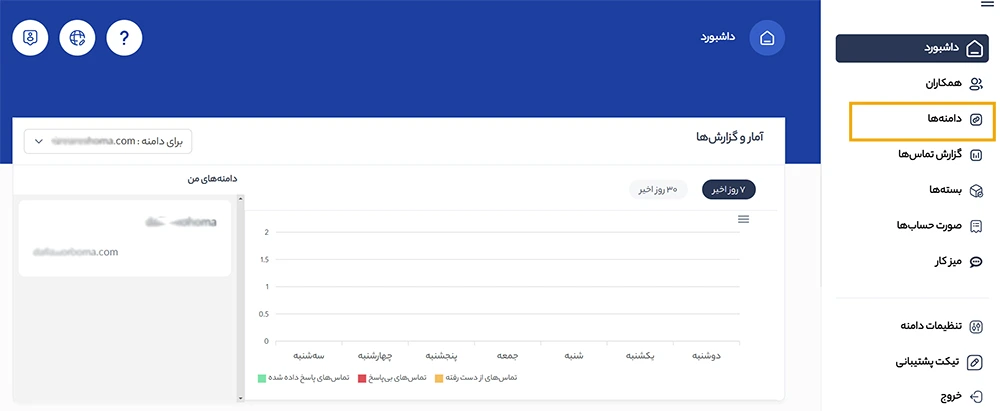The image size is (1000, 411).
Task: Toggle the orange تماس‌های از دست رفته legend
Action: point(476,378)
